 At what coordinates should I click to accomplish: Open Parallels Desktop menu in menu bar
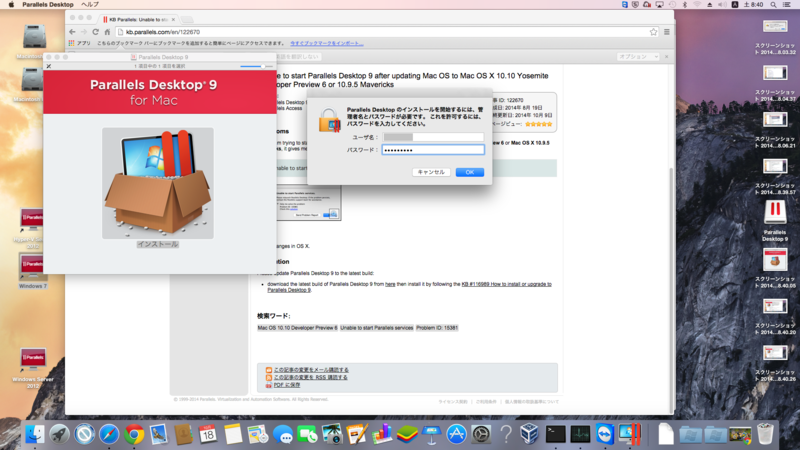coord(48,5)
